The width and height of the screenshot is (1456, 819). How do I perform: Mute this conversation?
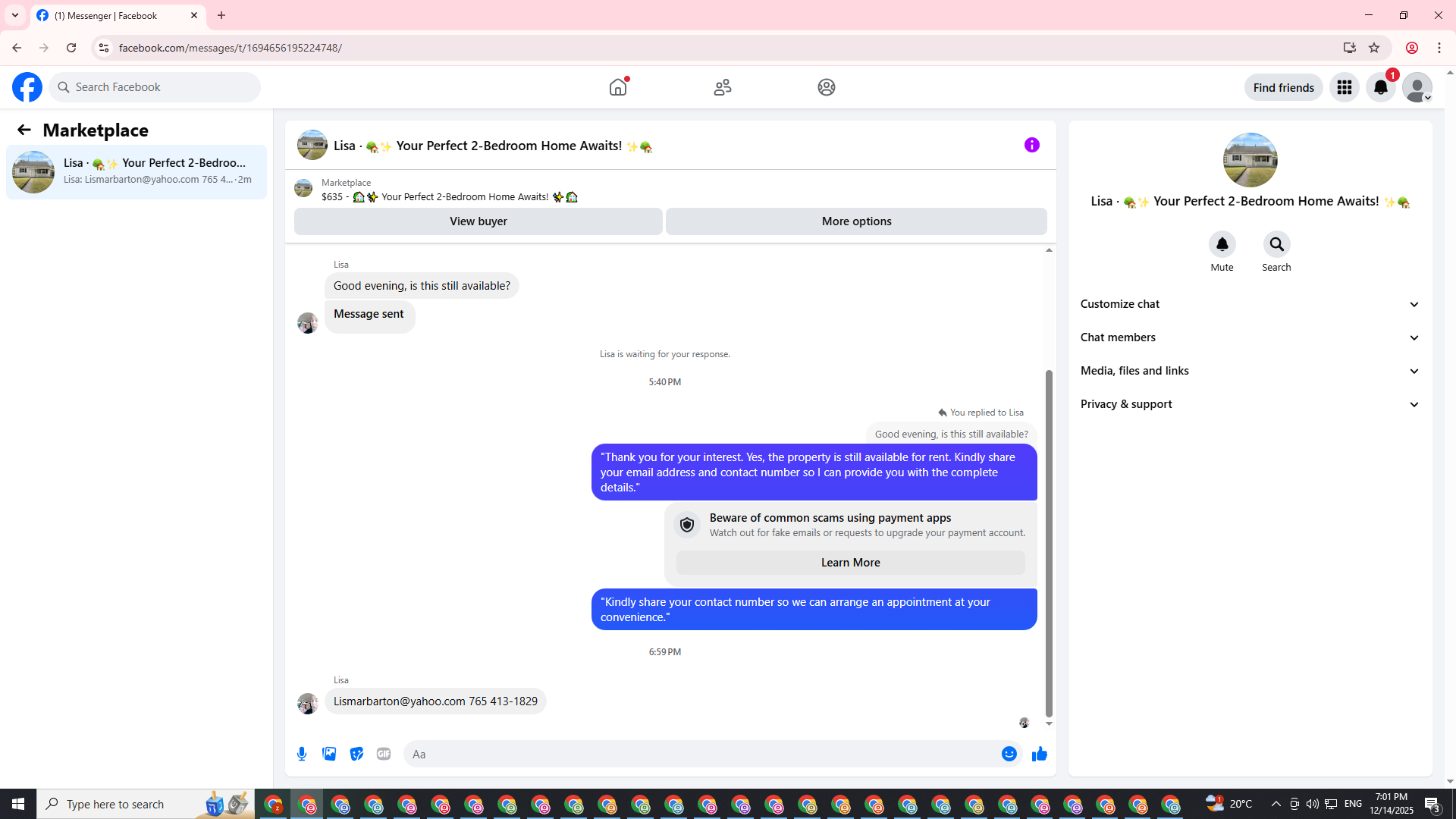click(x=1222, y=244)
